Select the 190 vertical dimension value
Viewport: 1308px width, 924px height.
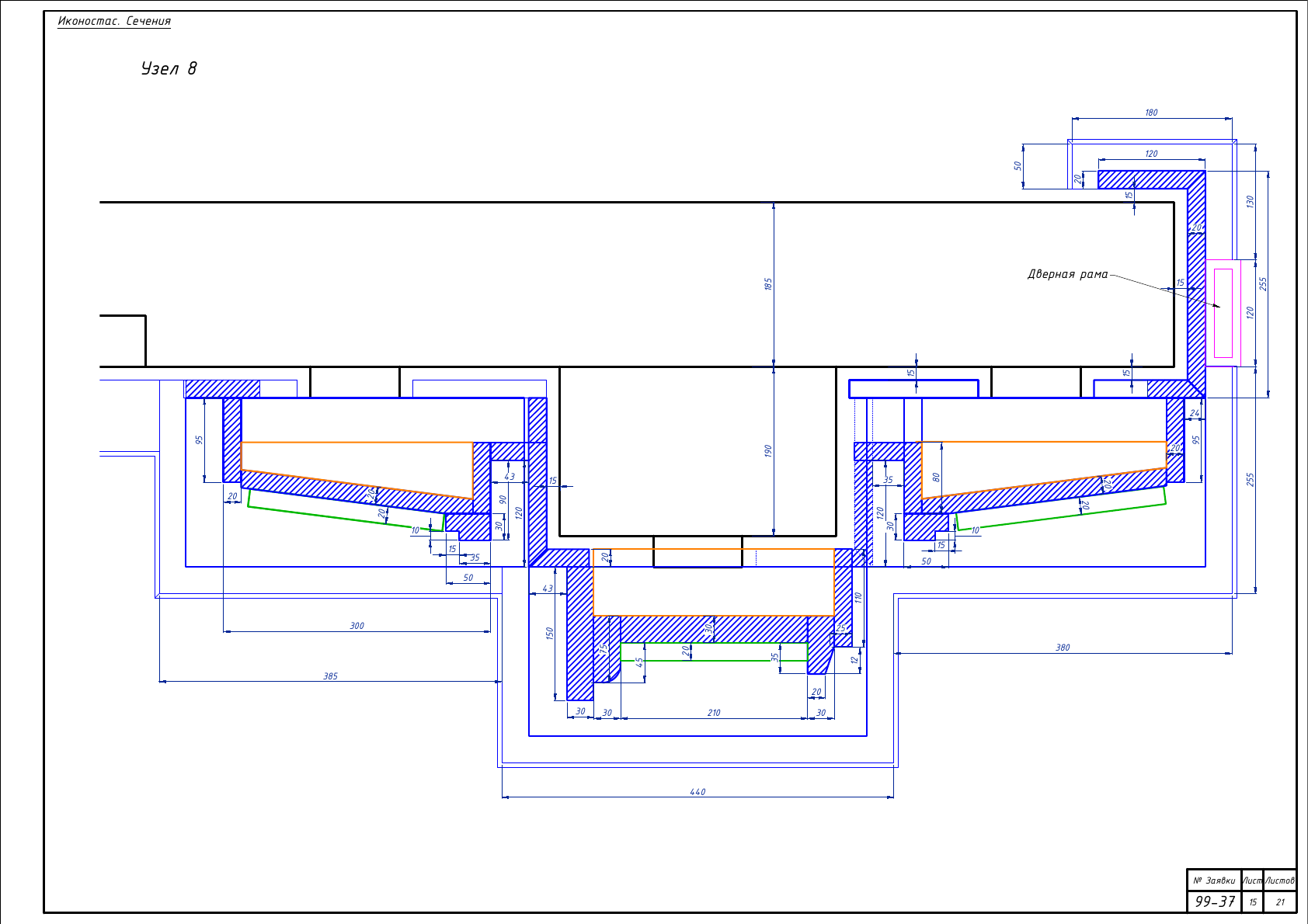[768, 451]
